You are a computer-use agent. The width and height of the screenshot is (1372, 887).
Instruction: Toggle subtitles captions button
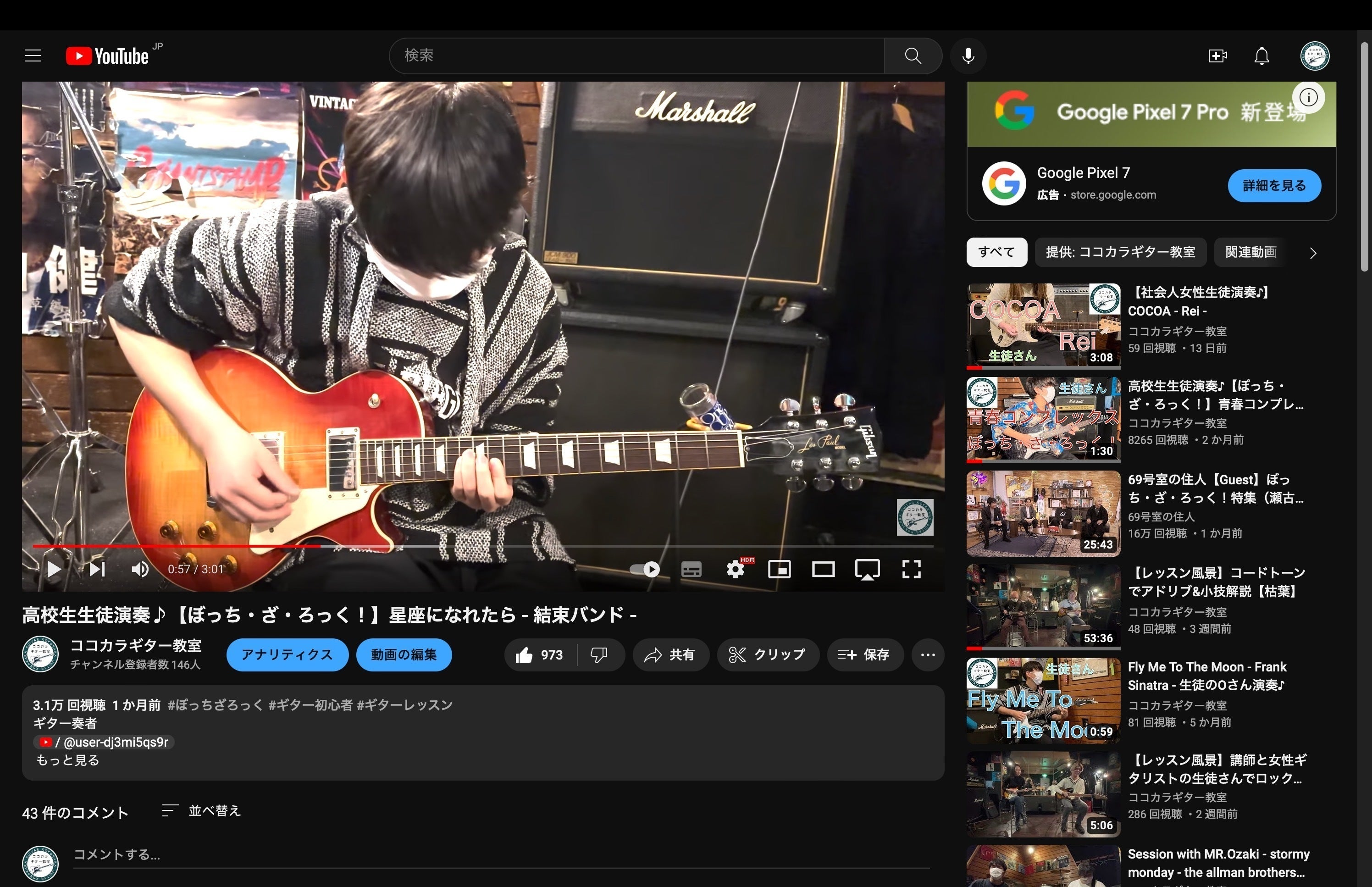coord(691,570)
